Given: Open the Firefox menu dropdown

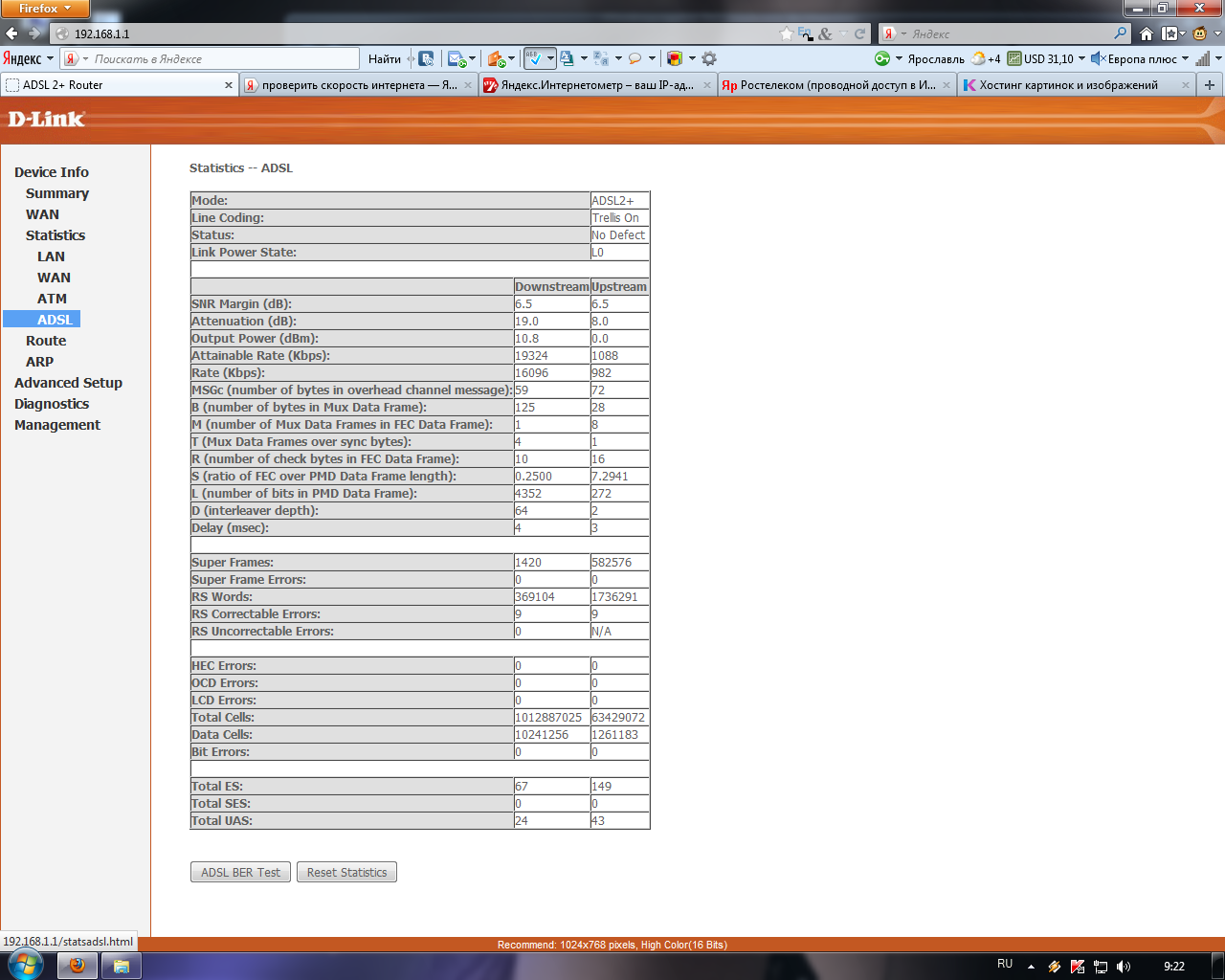Looking at the screenshot, I should (x=44, y=9).
